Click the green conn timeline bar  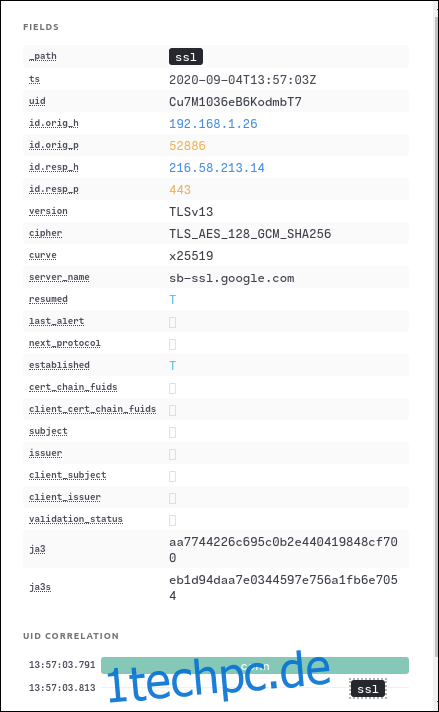(x=255, y=666)
